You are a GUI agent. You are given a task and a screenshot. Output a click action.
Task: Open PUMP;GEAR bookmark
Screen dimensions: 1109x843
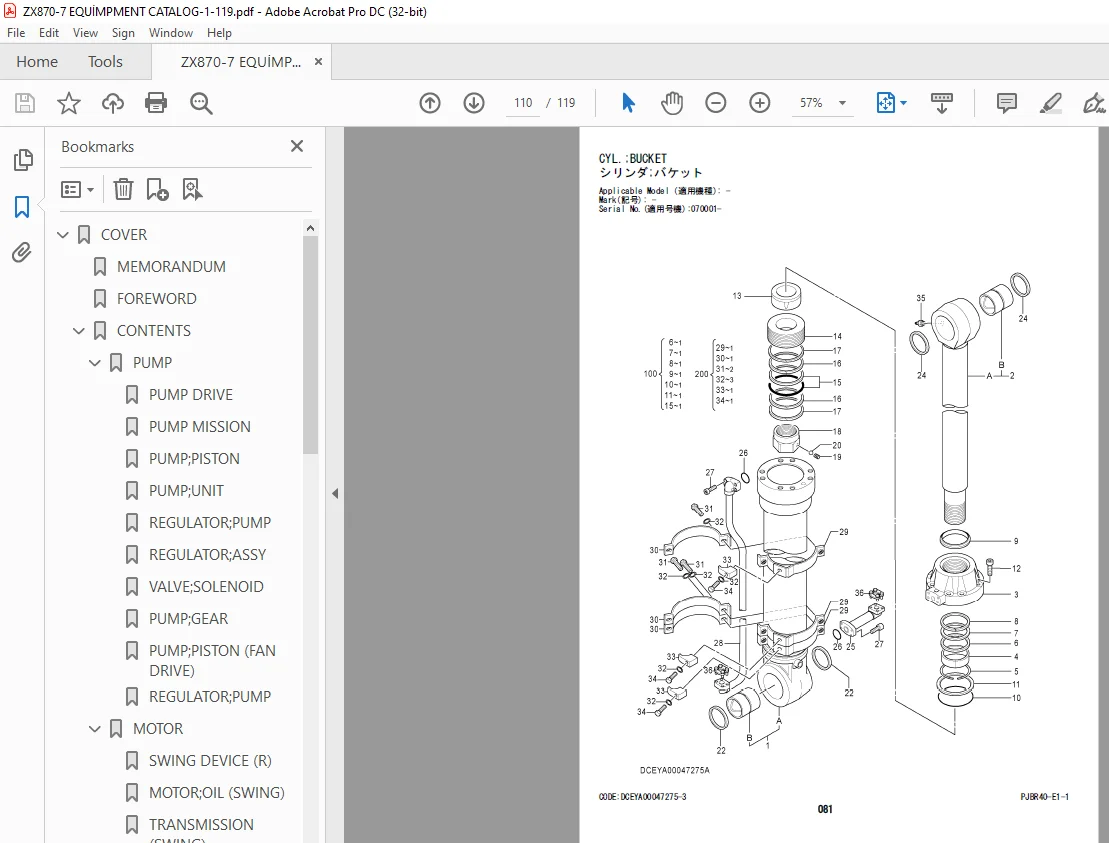188,619
